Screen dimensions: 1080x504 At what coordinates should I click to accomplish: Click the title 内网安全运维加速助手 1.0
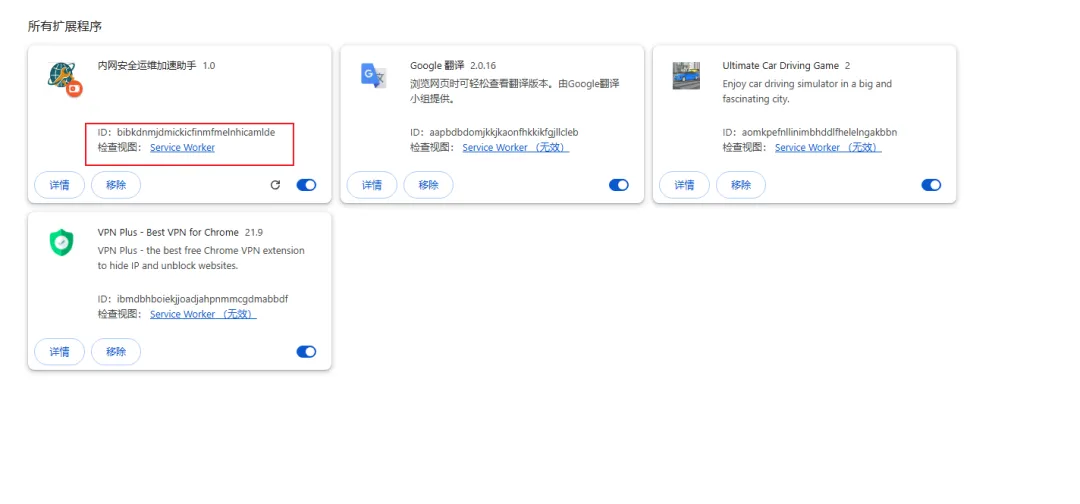[156, 65]
